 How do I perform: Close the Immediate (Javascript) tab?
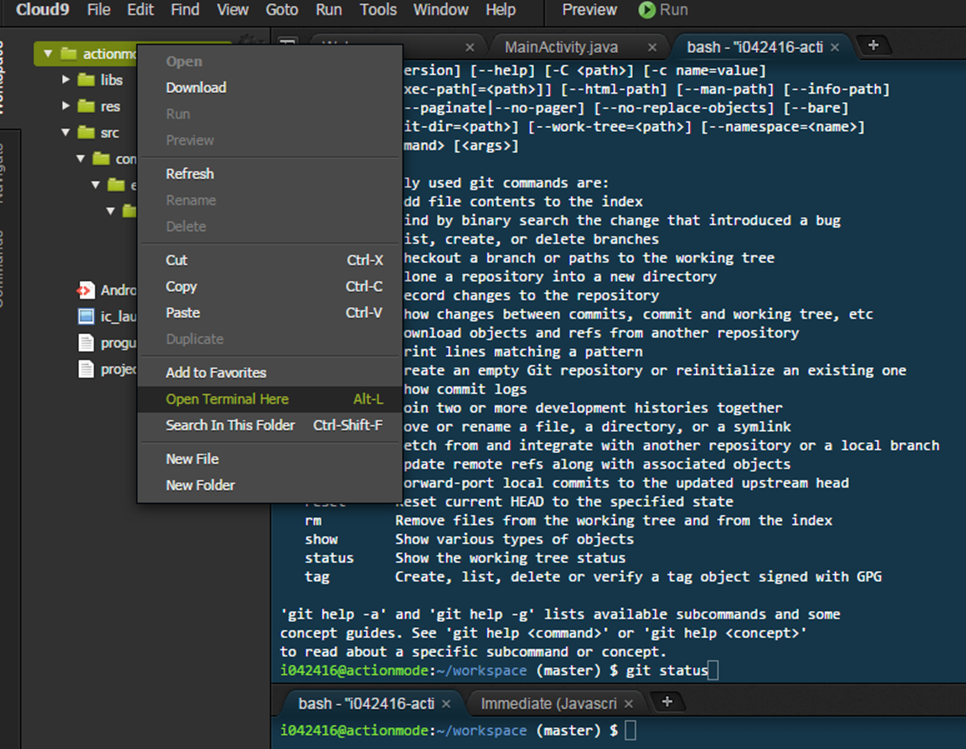628,703
